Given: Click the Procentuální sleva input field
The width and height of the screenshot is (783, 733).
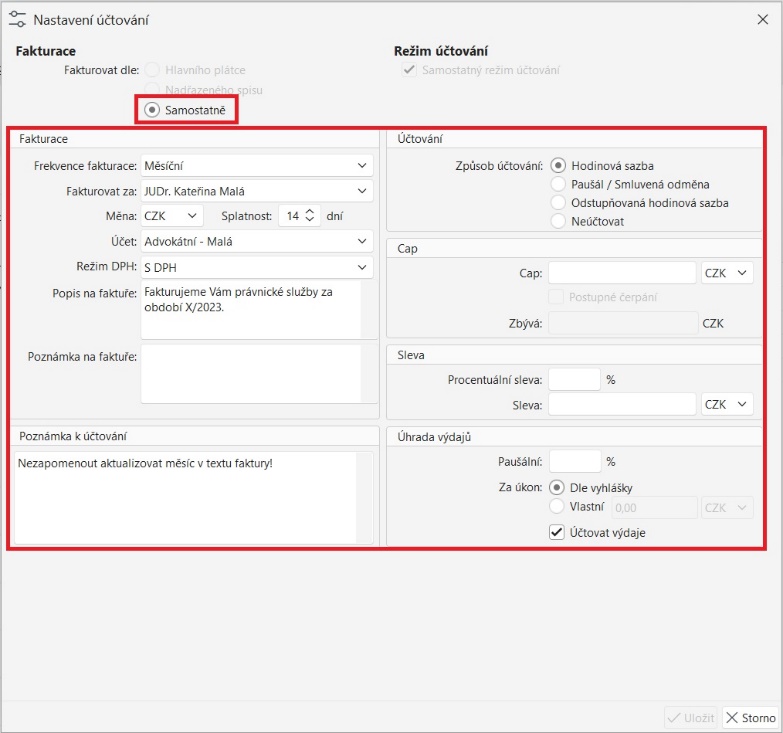Looking at the screenshot, I should tap(574, 379).
